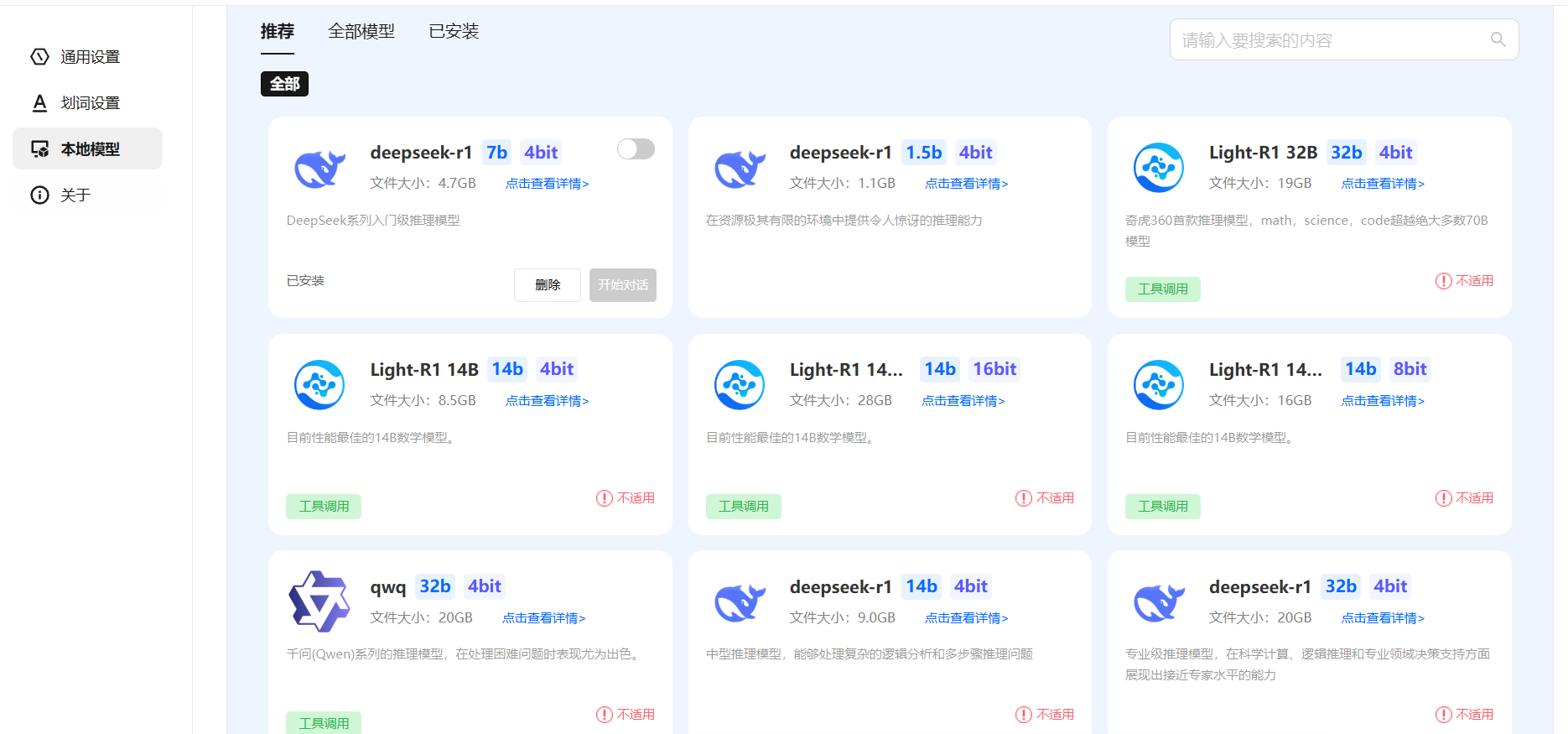1568x734 pixels.
Task: Open 点击查看详情 for deepseek-r1 14b
Action: pos(967,618)
